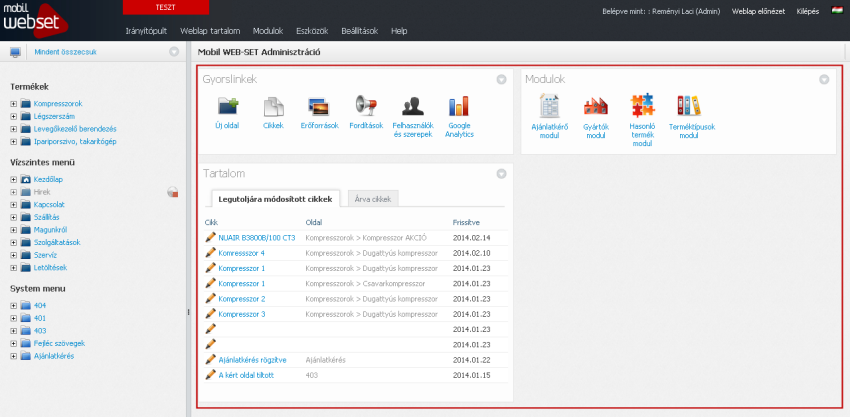Select the Hungarian flag language icon
The height and width of the screenshot is (417, 850).
[x=838, y=11]
